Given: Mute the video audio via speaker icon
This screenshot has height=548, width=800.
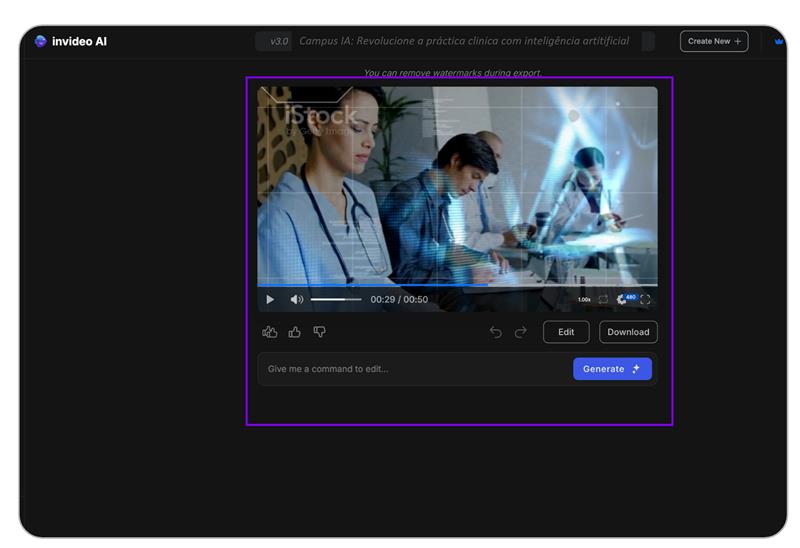Looking at the screenshot, I should (x=296, y=299).
